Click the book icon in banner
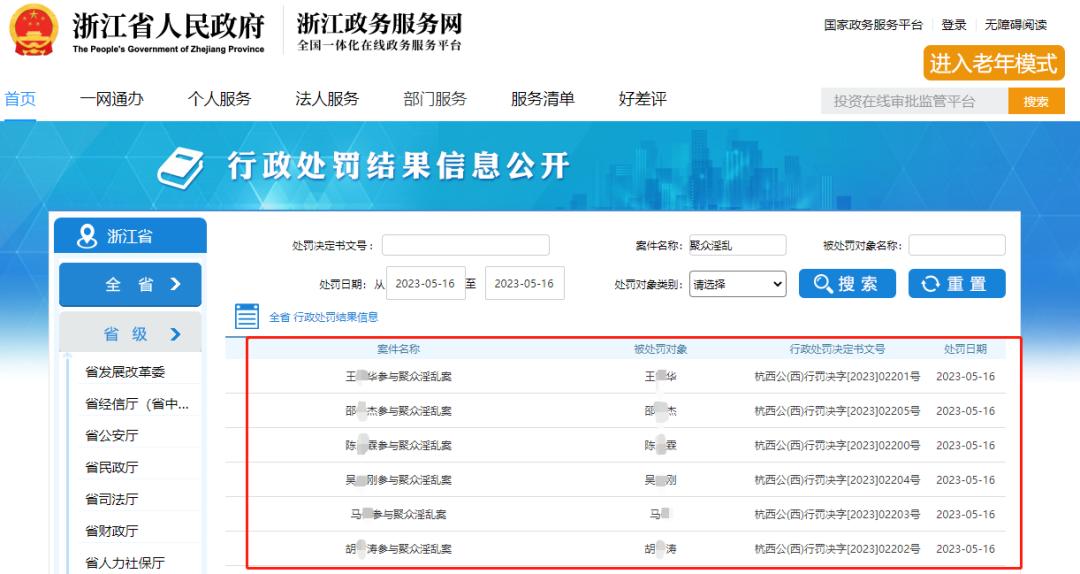Screen dimensions: 1080x574 tap(180, 167)
